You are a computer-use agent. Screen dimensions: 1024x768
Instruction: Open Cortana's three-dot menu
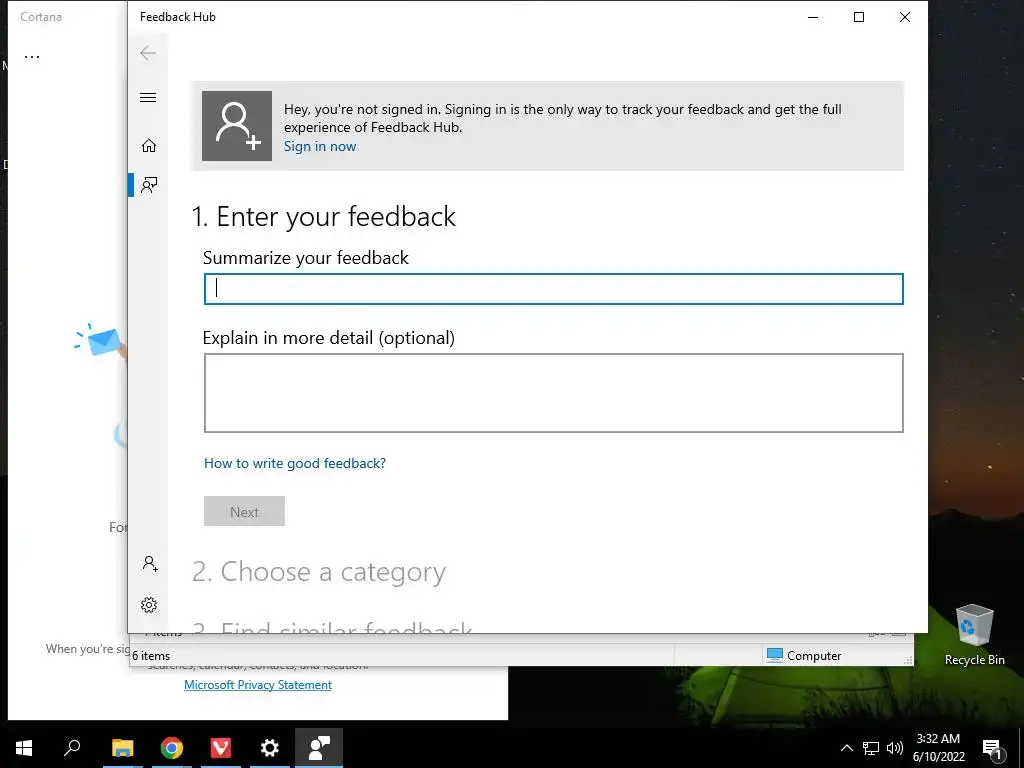point(32,56)
